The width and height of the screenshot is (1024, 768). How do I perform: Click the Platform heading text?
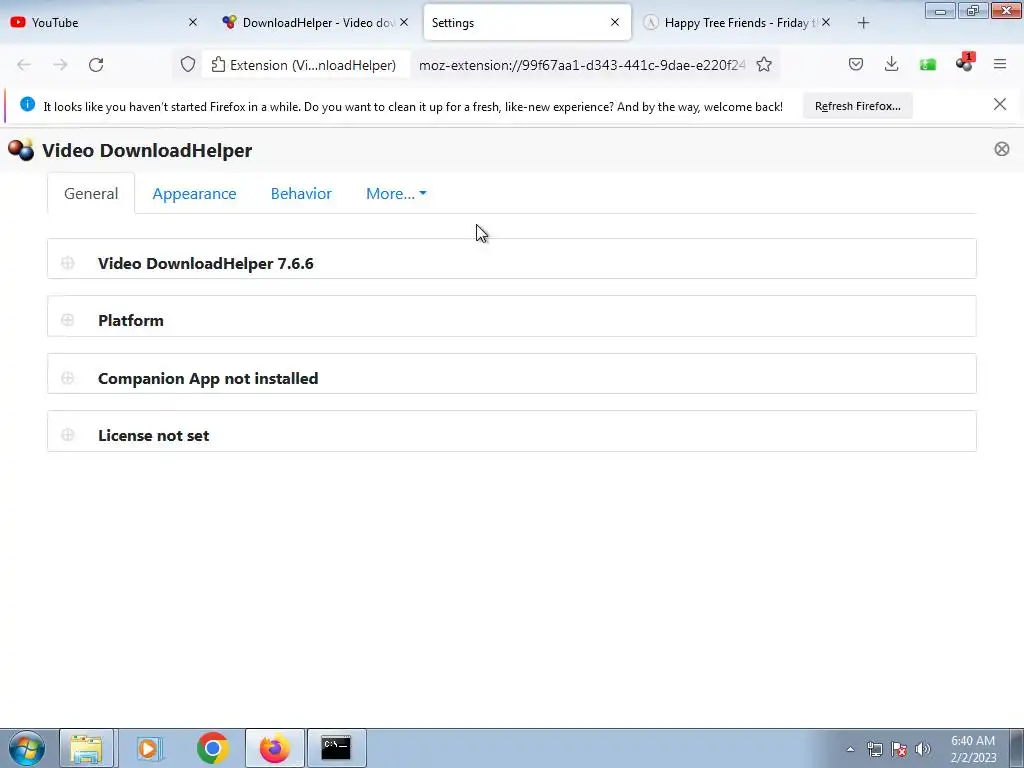pos(131,320)
